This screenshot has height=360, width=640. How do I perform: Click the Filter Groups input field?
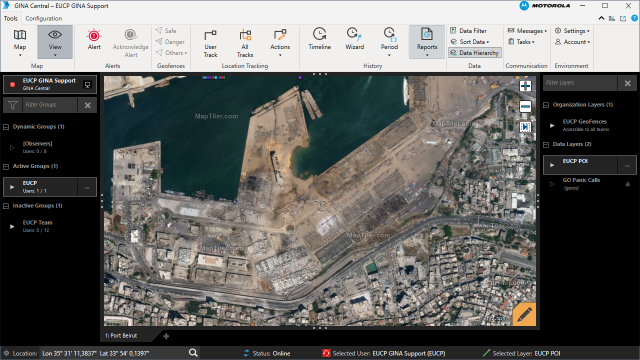pyautogui.click(x=50, y=105)
